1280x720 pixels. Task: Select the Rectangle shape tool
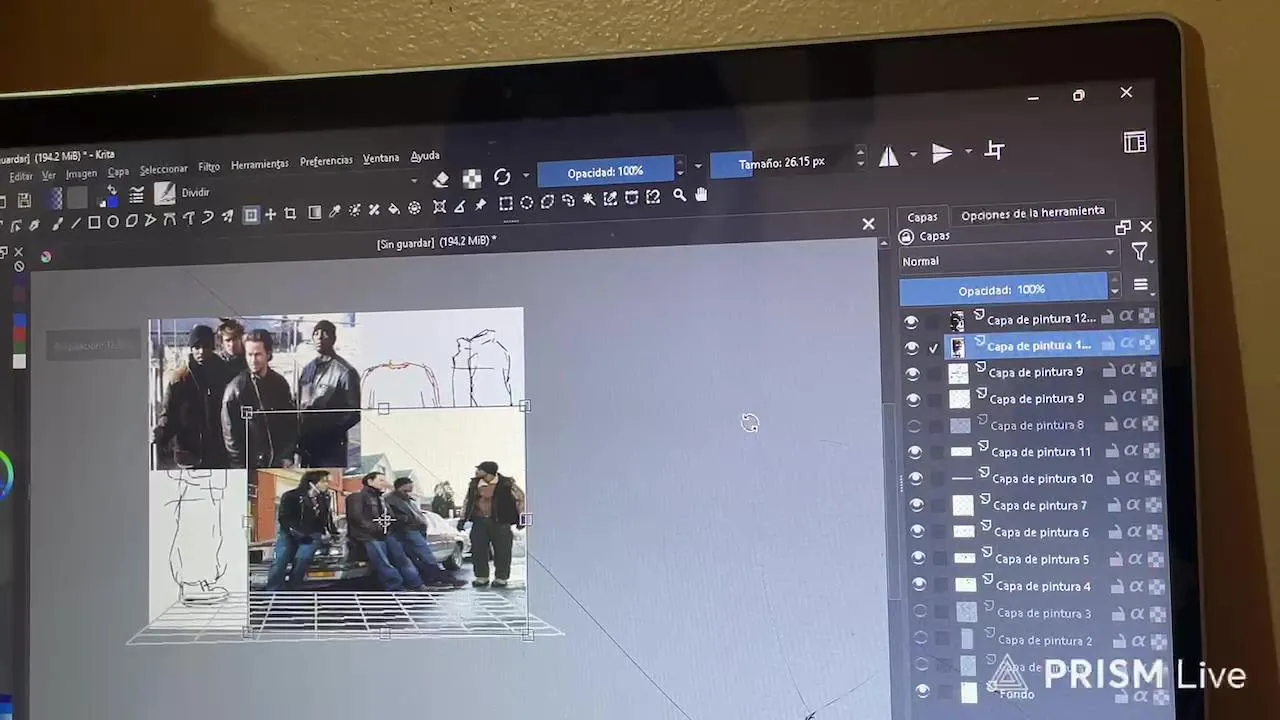94,222
